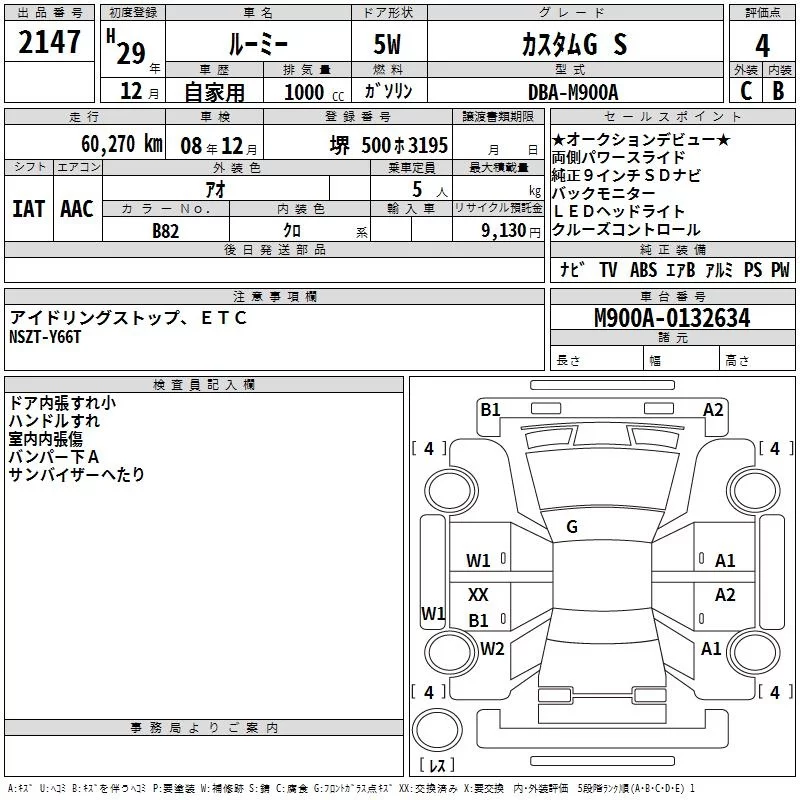
Task: Click the カスタムG S grade name
Action: (x=575, y=43)
